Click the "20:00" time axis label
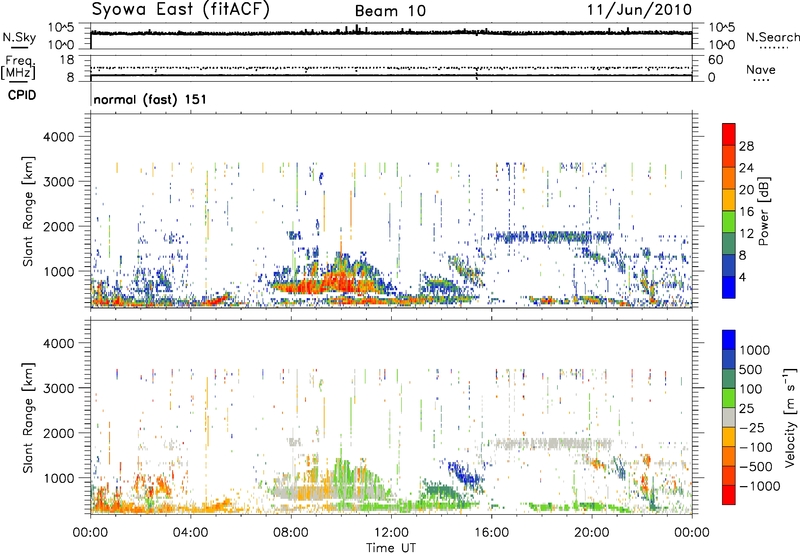 tap(592, 532)
